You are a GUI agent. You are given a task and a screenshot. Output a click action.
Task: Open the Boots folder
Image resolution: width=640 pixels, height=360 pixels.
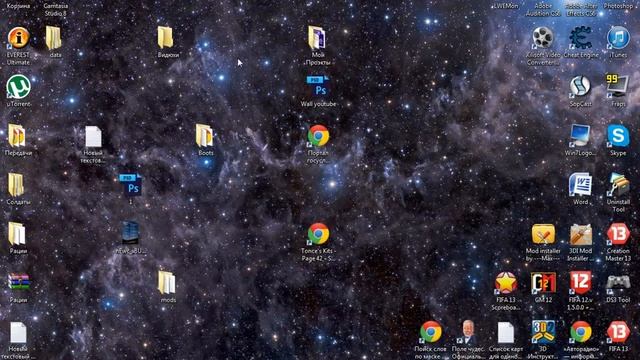[204, 136]
